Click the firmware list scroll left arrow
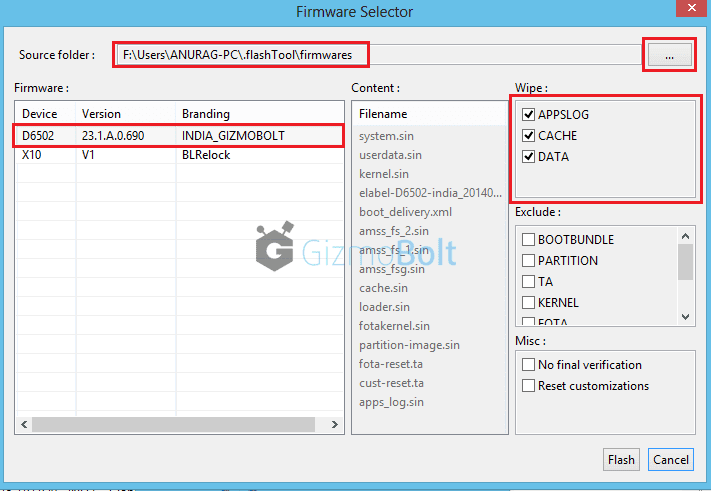The image size is (711, 491). click(24, 424)
